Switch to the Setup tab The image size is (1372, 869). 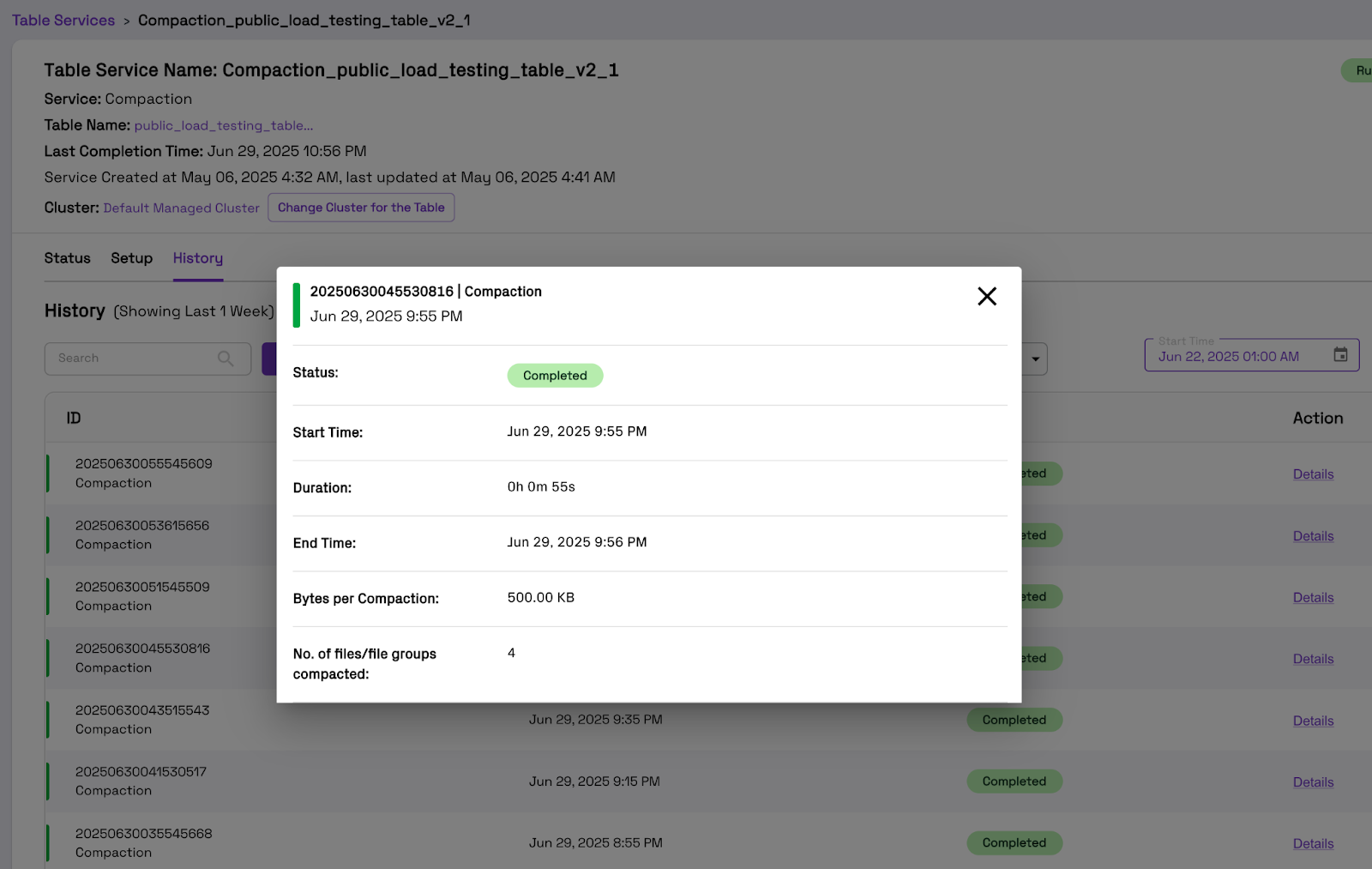tap(131, 258)
